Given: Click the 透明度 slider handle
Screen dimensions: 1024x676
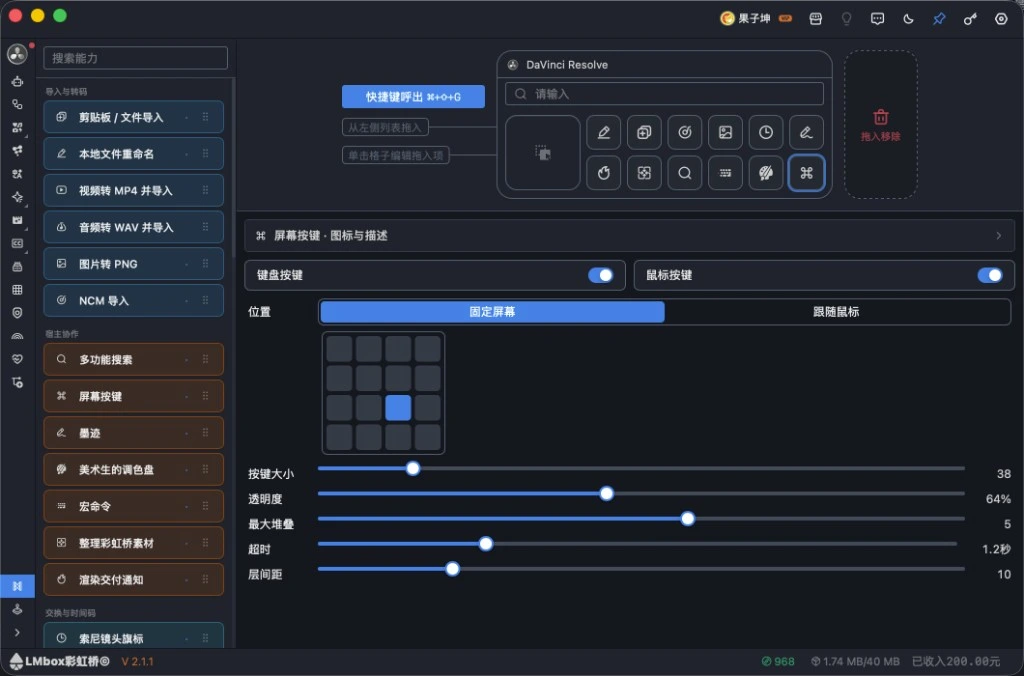Looking at the screenshot, I should coord(606,493).
